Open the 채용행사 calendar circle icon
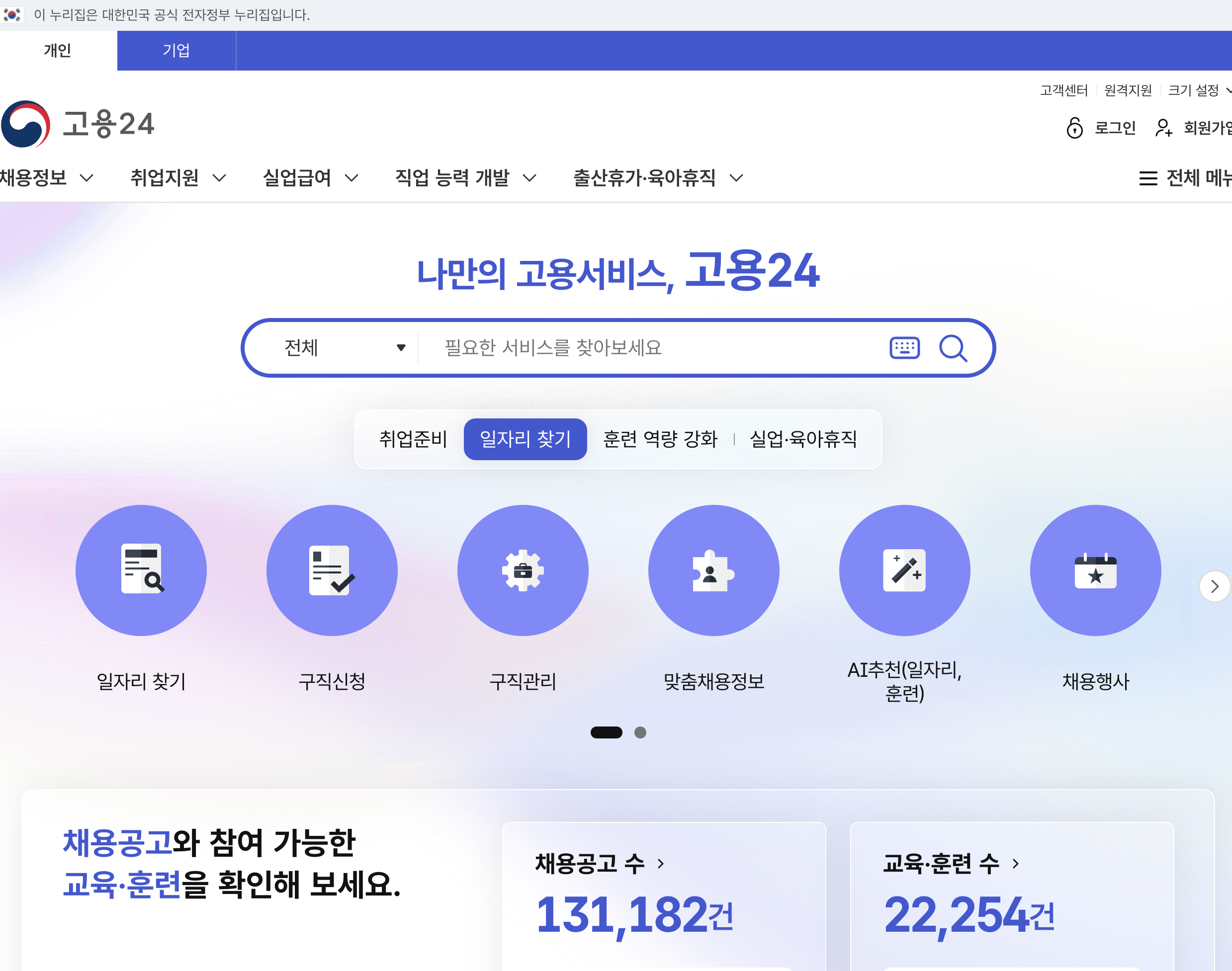The height and width of the screenshot is (971, 1232). 1095,570
